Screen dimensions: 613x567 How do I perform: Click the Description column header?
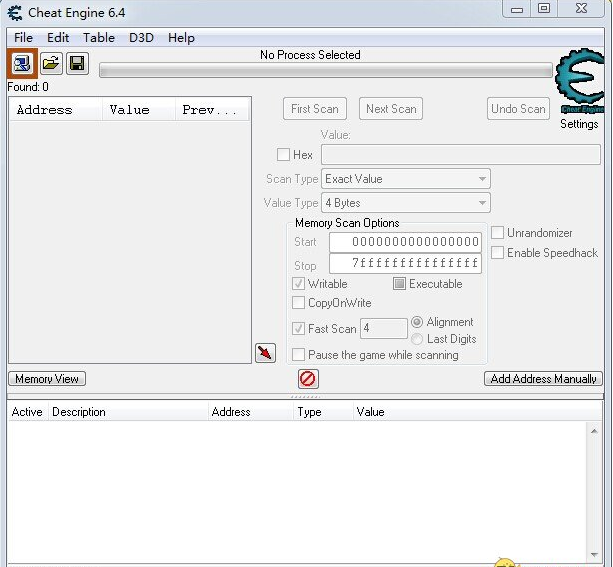[128, 412]
